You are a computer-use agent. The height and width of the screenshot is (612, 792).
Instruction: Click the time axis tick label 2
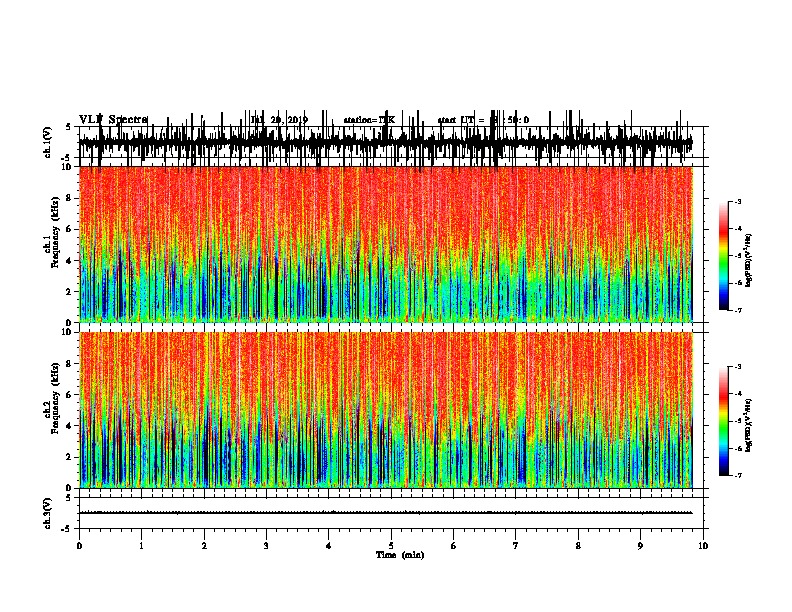(x=204, y=546)
